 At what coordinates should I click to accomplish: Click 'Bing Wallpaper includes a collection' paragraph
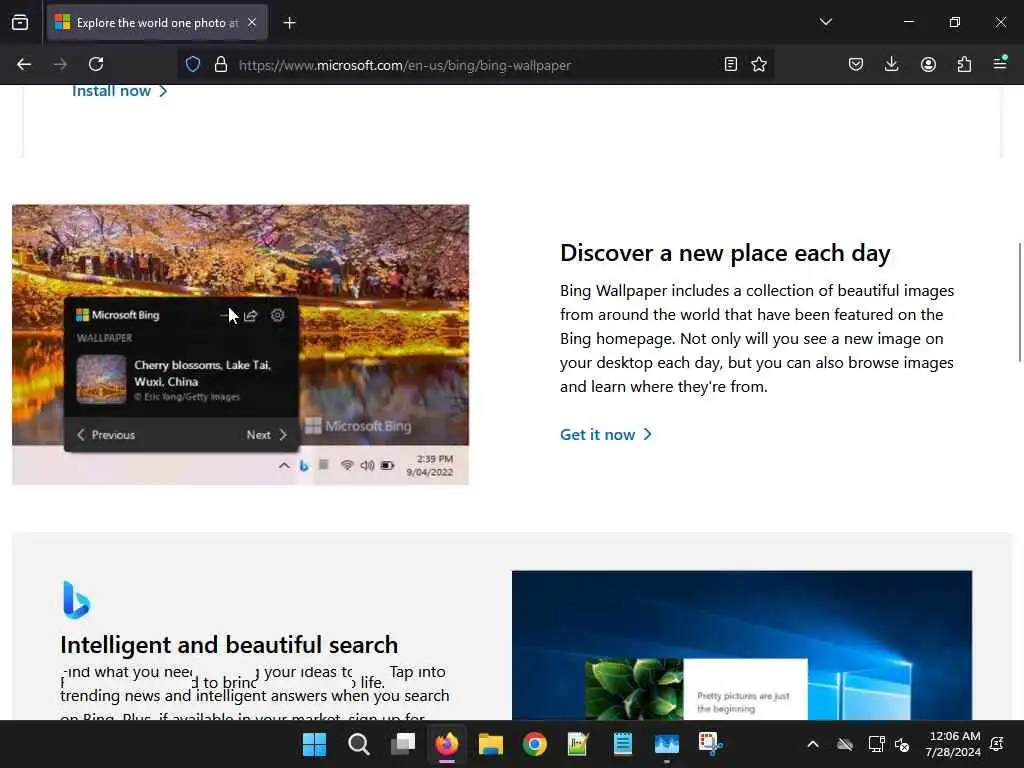point(757,338)
